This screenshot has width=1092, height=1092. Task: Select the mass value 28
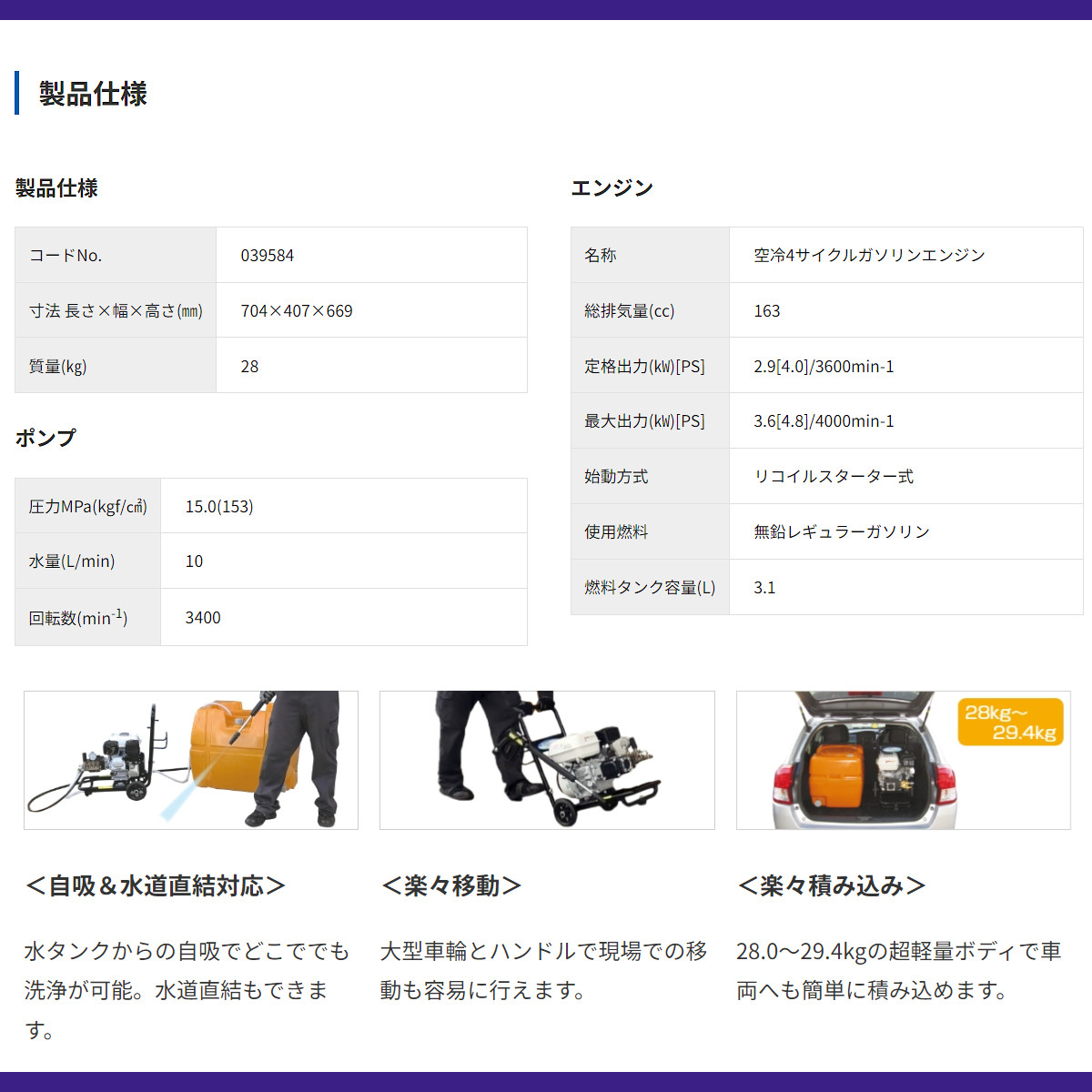click(249, 367)
